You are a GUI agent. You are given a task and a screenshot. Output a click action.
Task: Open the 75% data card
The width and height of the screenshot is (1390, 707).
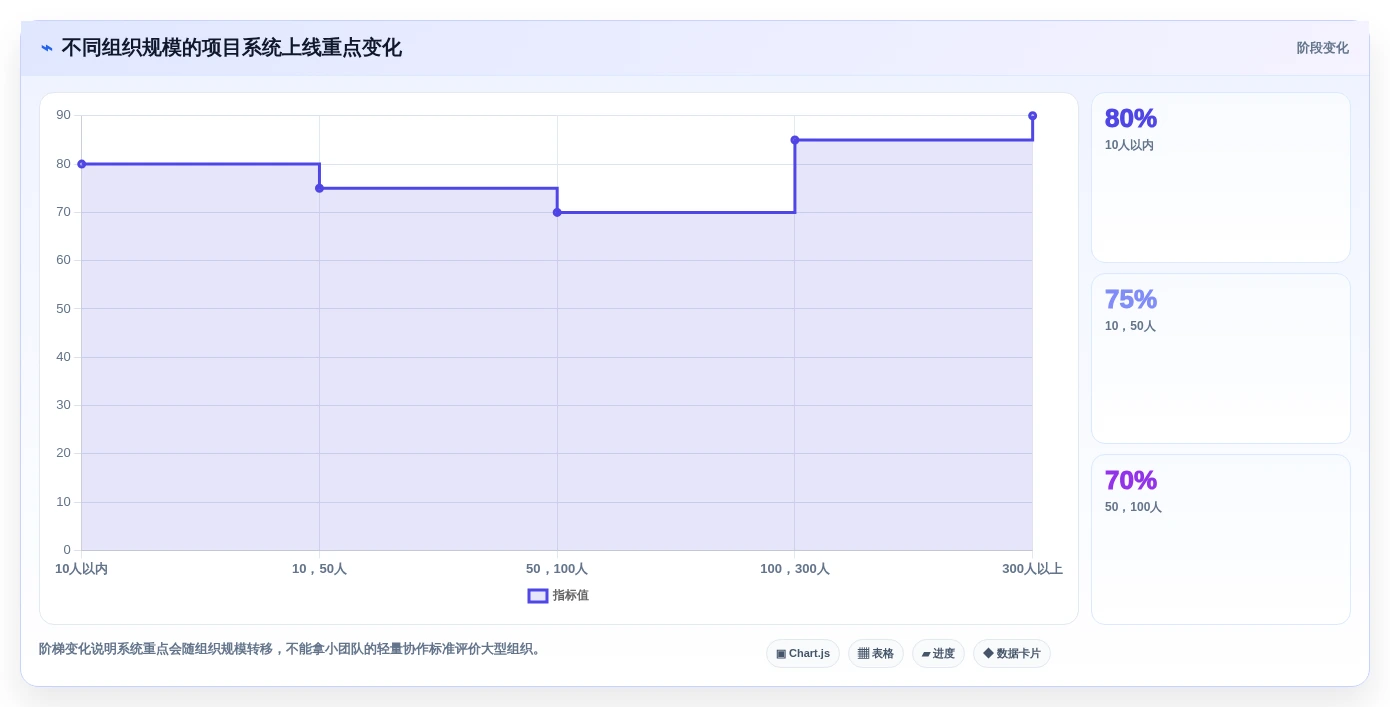point(1221,359)
